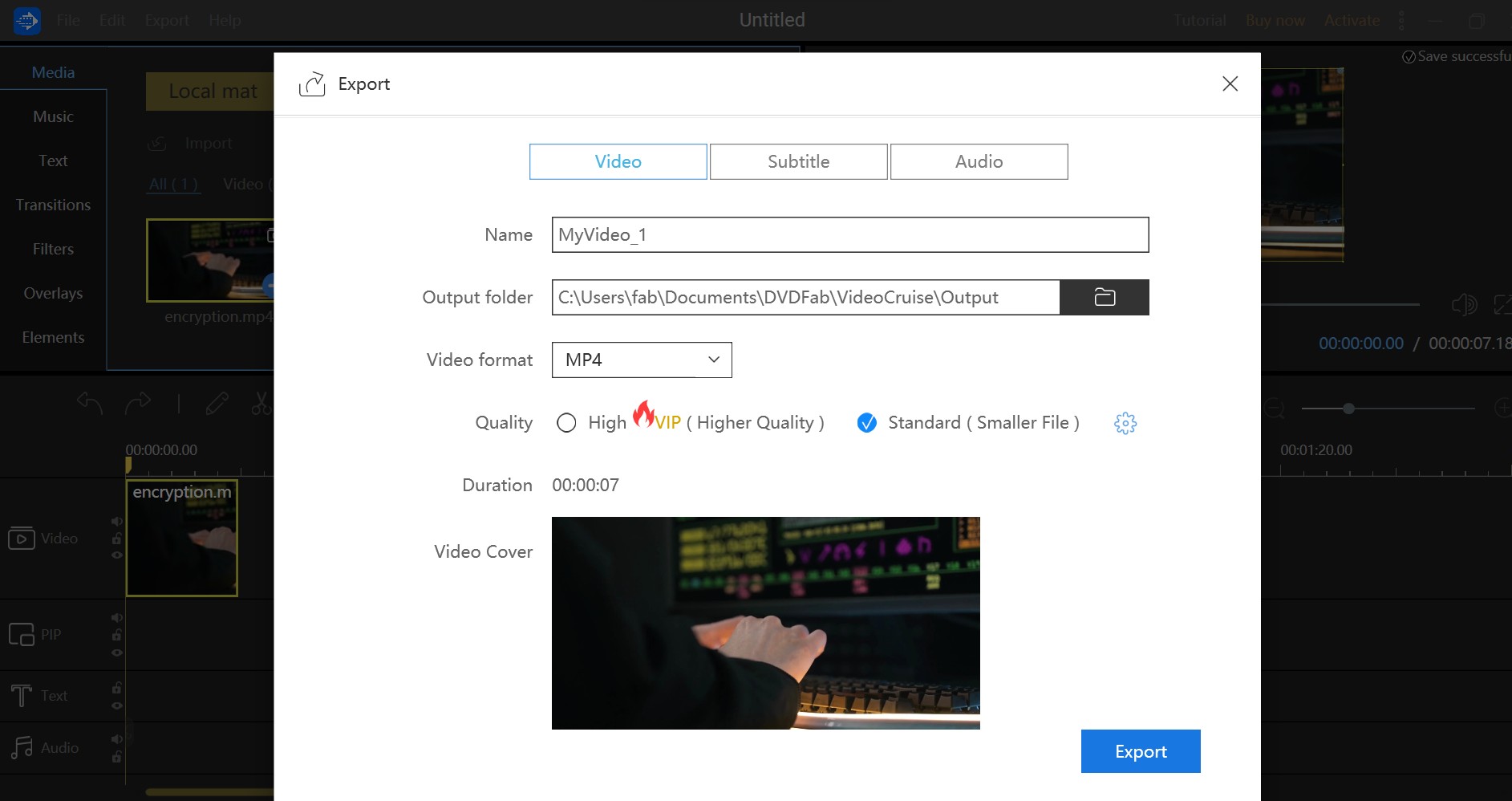Open the Media sidebar tab

pos(53,72)
